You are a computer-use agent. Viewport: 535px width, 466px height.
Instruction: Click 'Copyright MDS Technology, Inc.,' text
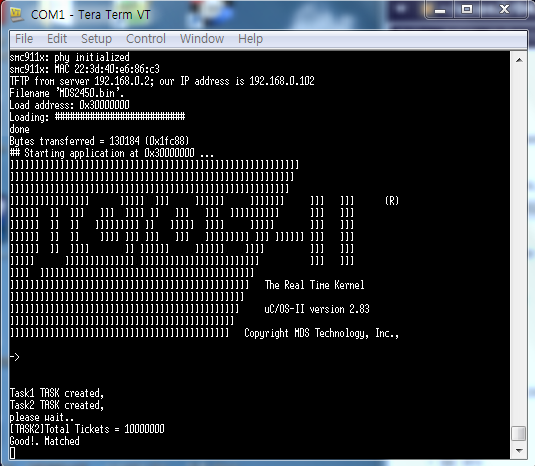pyautogui.click(x=321, y=333)
